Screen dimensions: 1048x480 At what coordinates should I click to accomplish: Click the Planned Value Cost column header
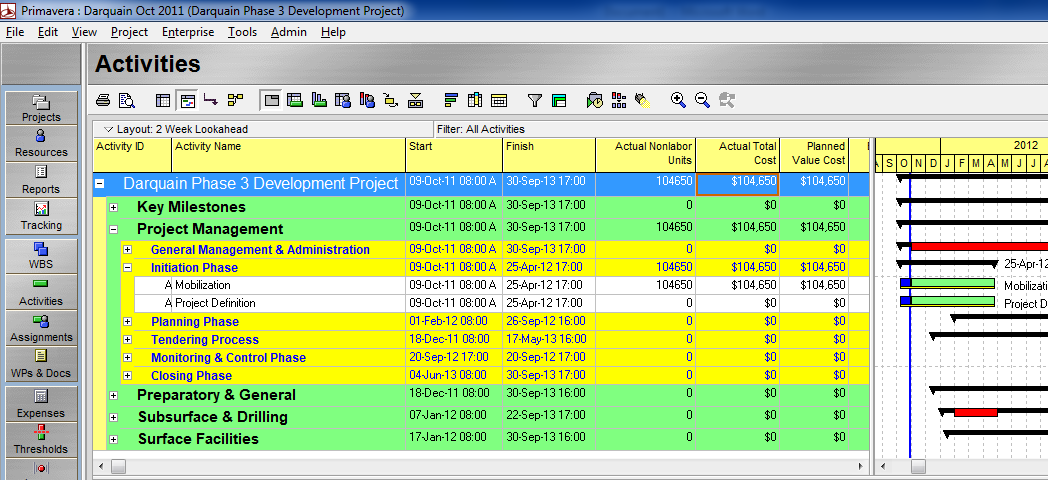814,154
